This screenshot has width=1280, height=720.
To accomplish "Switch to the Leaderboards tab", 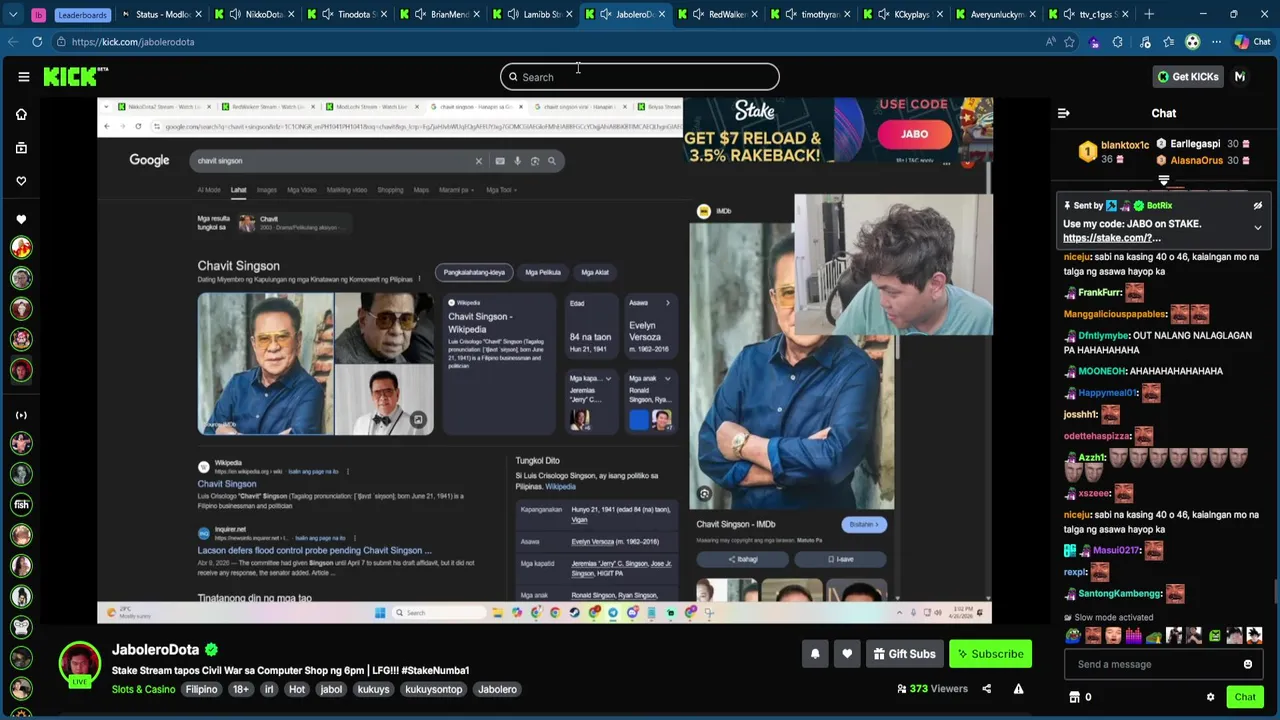I will pos(81,14).
